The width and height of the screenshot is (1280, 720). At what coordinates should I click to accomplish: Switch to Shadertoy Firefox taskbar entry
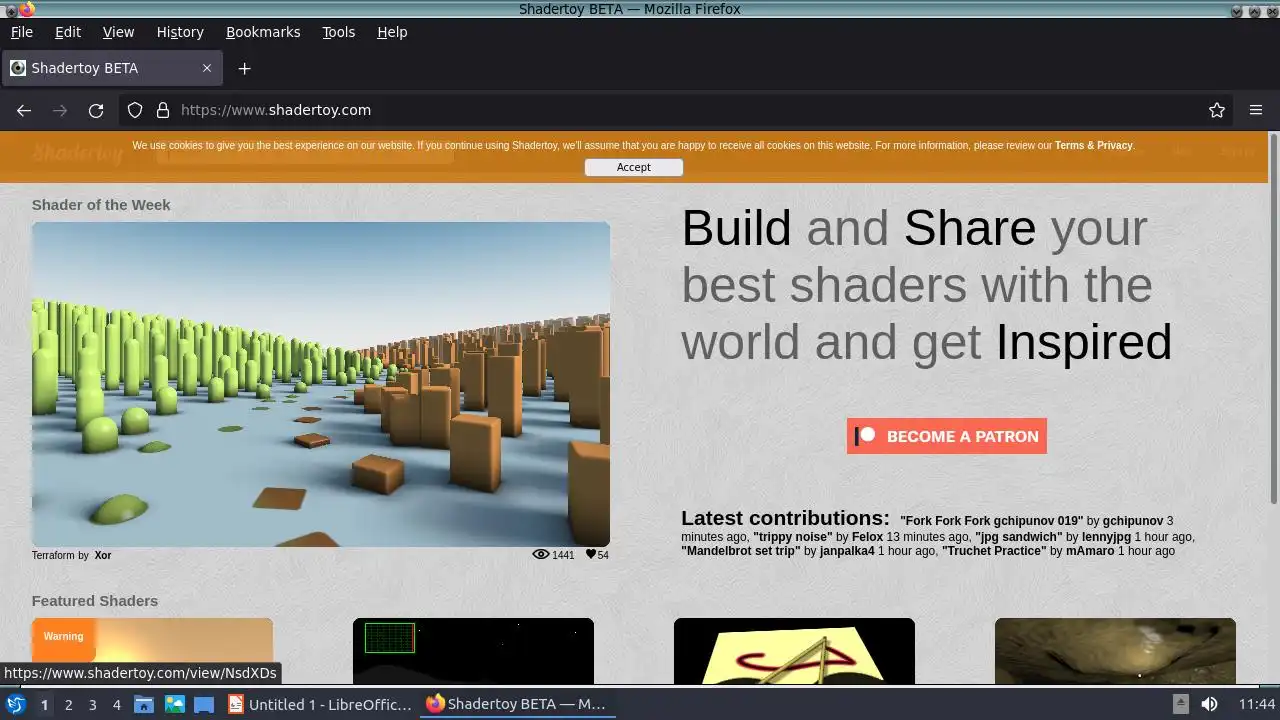pos(516,704)
